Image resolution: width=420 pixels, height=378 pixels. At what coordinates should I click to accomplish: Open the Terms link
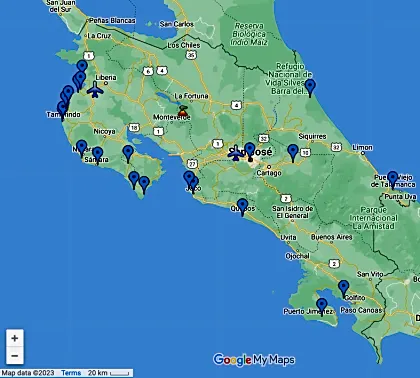pos(71,373)
